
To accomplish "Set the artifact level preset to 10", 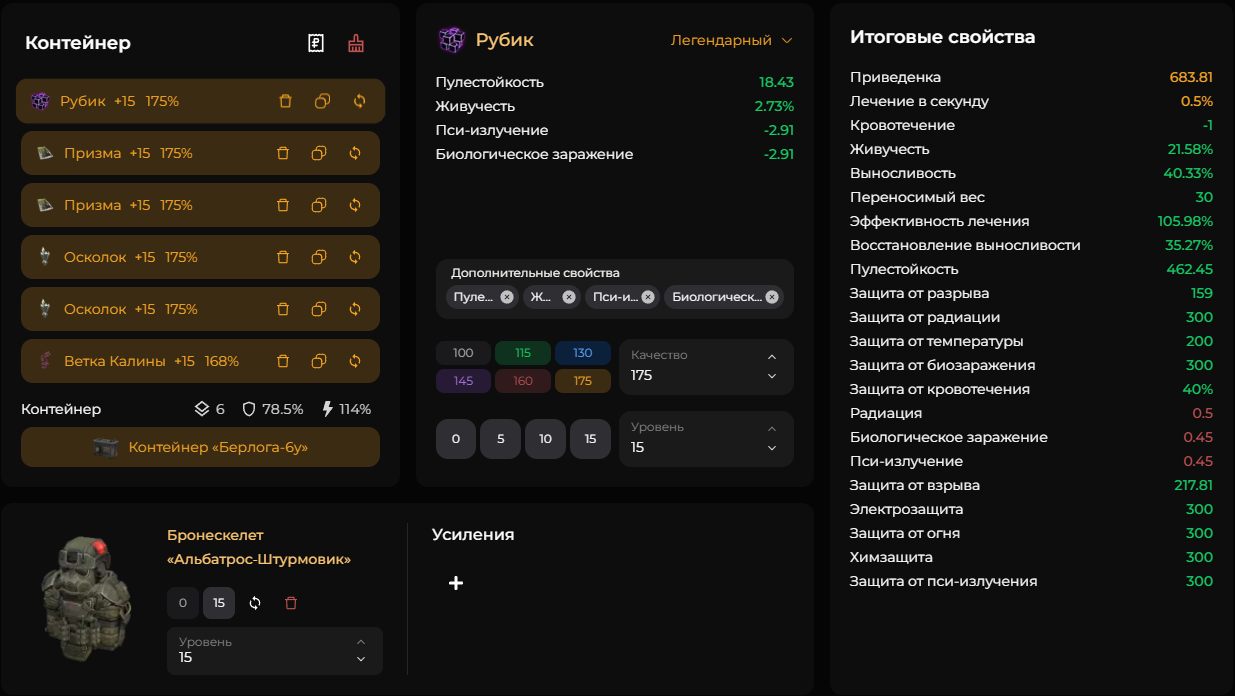I will (545, 439).
